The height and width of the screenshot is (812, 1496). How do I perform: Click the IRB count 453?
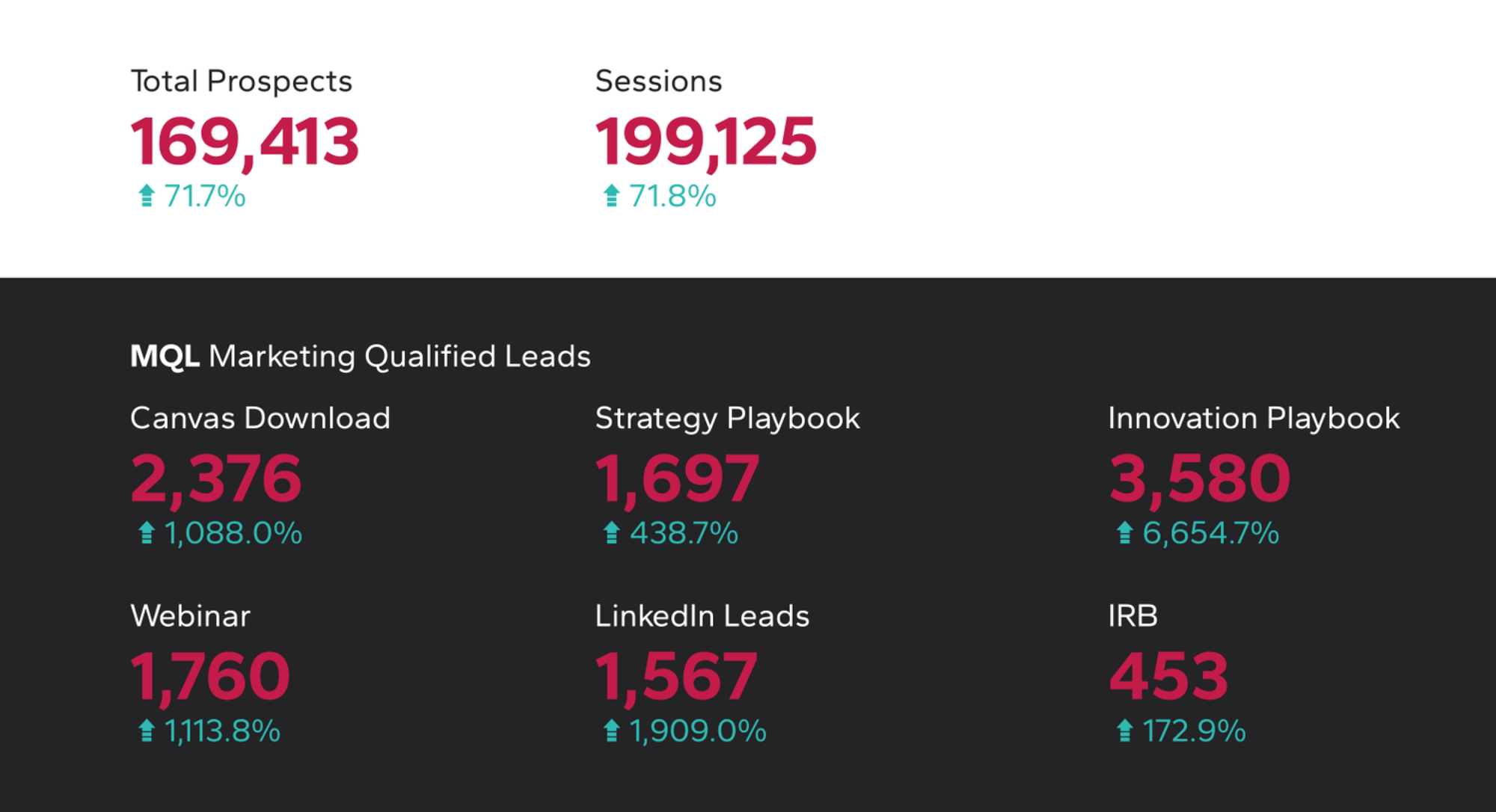pyautogui.click(x=1168, y=677)
